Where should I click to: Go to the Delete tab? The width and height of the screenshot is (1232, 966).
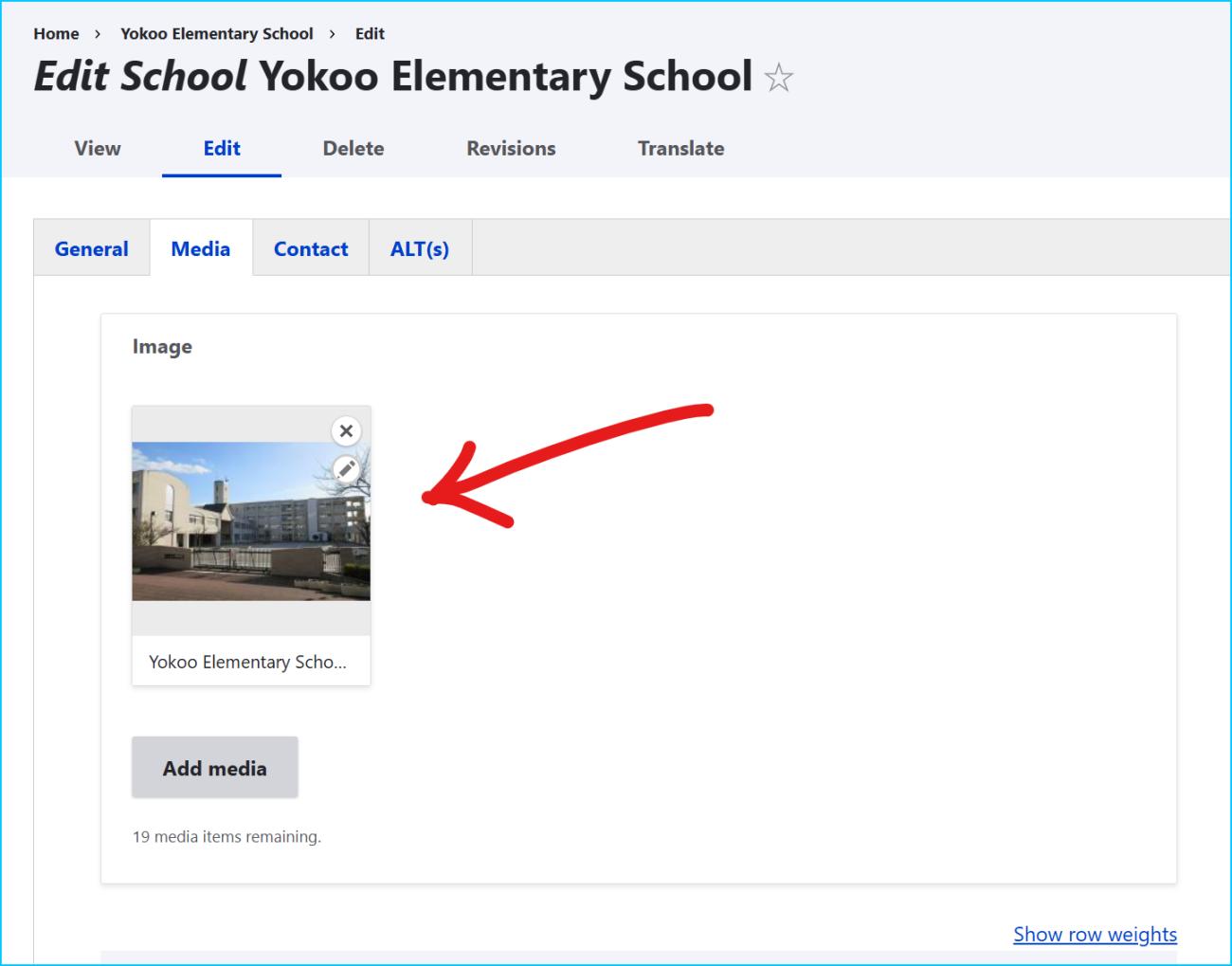[353, 149]
